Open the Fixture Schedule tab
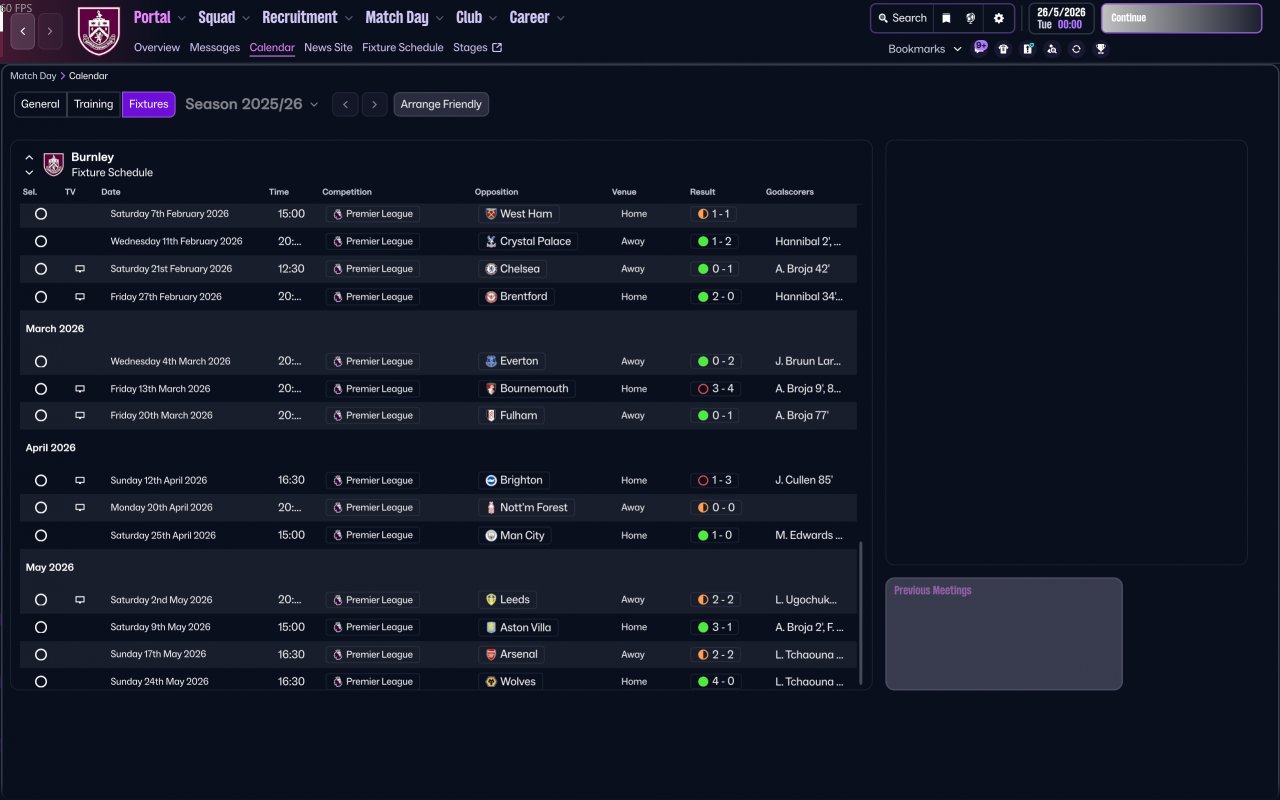1280x800 pixels. pyautogui.click(x=403, y=47)
